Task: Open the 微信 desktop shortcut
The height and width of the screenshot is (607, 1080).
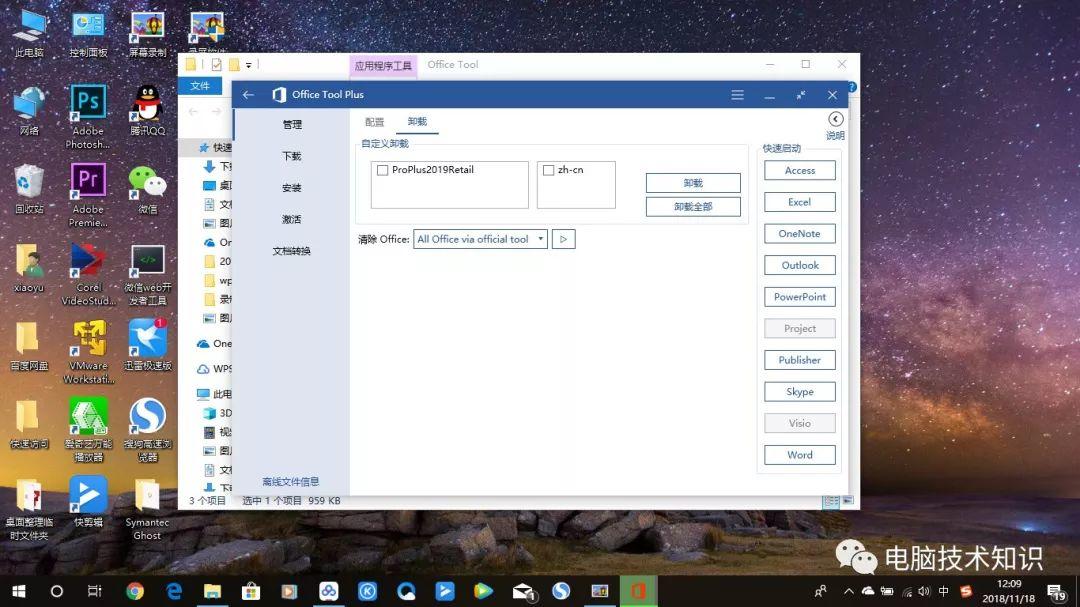Action: pos(147,189)
